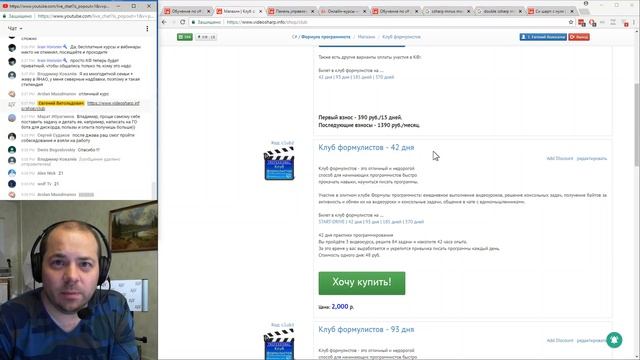Click the YouTube favicon in chat window title

click(5, 6)
